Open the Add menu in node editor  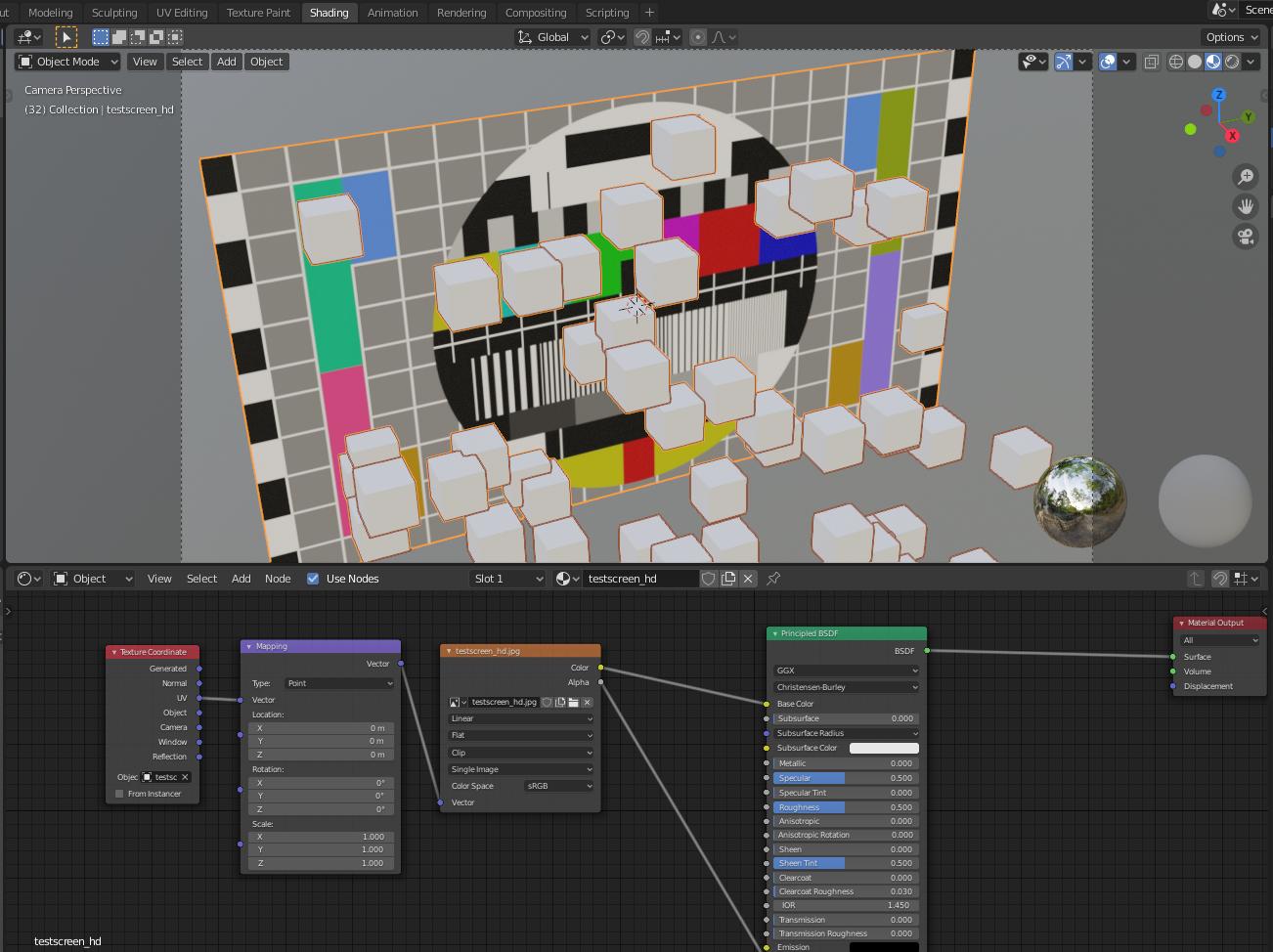[241, 579]
